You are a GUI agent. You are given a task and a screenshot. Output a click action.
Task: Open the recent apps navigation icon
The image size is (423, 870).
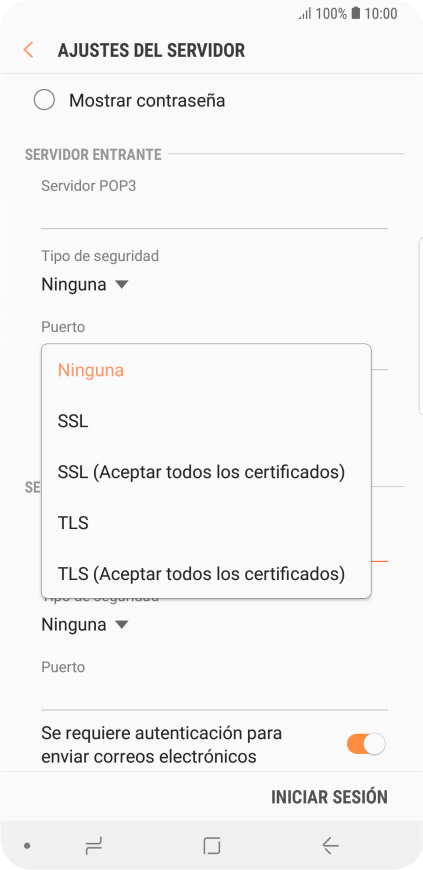(93, 846)
